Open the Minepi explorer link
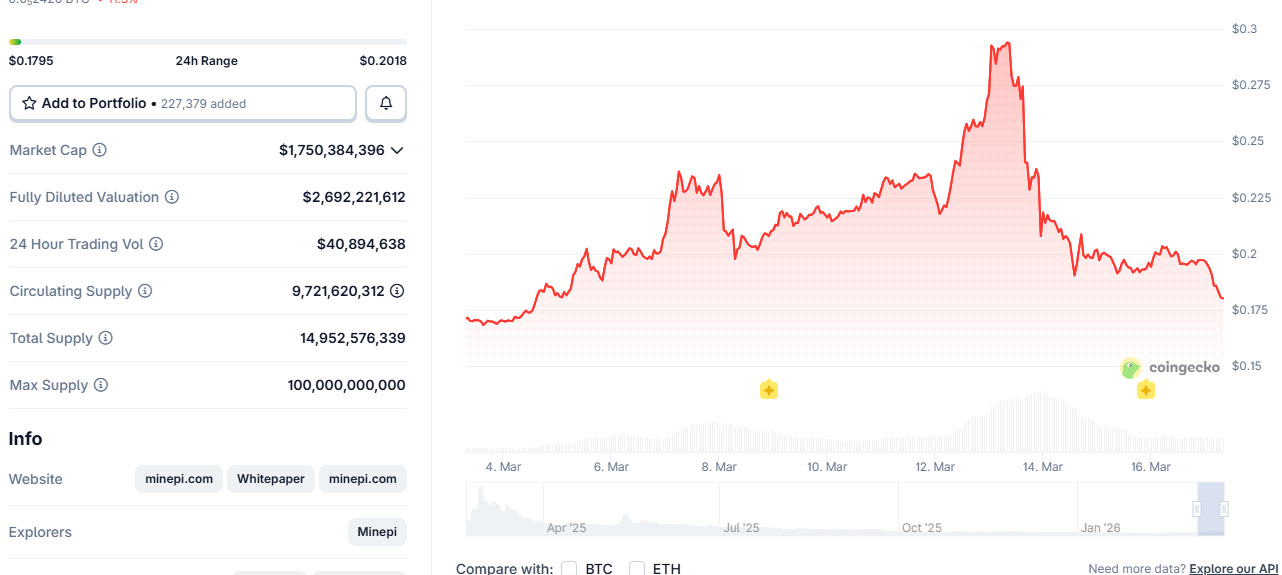 tap(377, 532)
